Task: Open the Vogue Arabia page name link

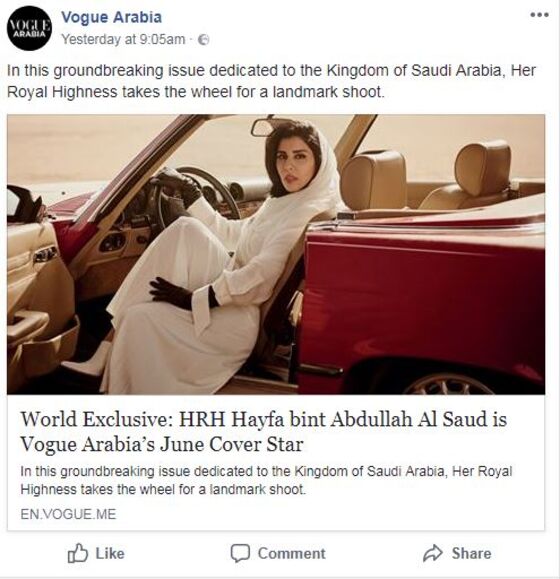Action: point(111,17)
